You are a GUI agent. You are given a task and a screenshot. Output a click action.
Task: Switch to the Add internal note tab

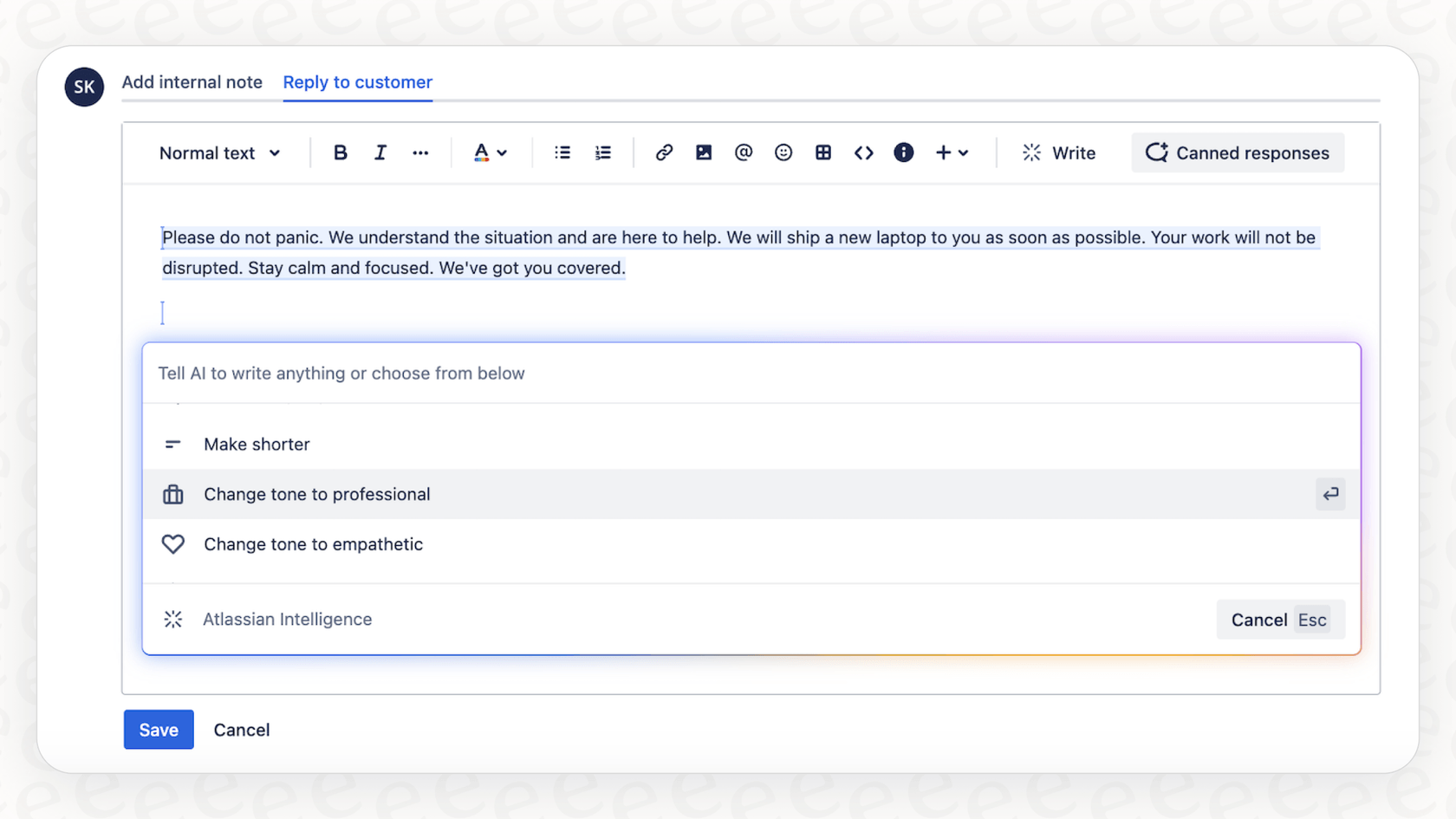pyautogui.click(x=192, y=82)
